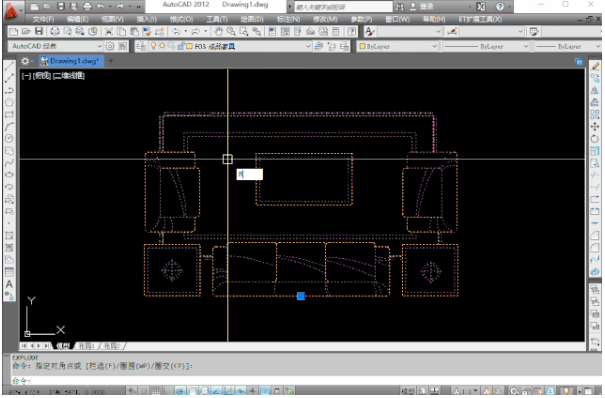
Task: Select the Line draw tool
Action: click(9, 66)
